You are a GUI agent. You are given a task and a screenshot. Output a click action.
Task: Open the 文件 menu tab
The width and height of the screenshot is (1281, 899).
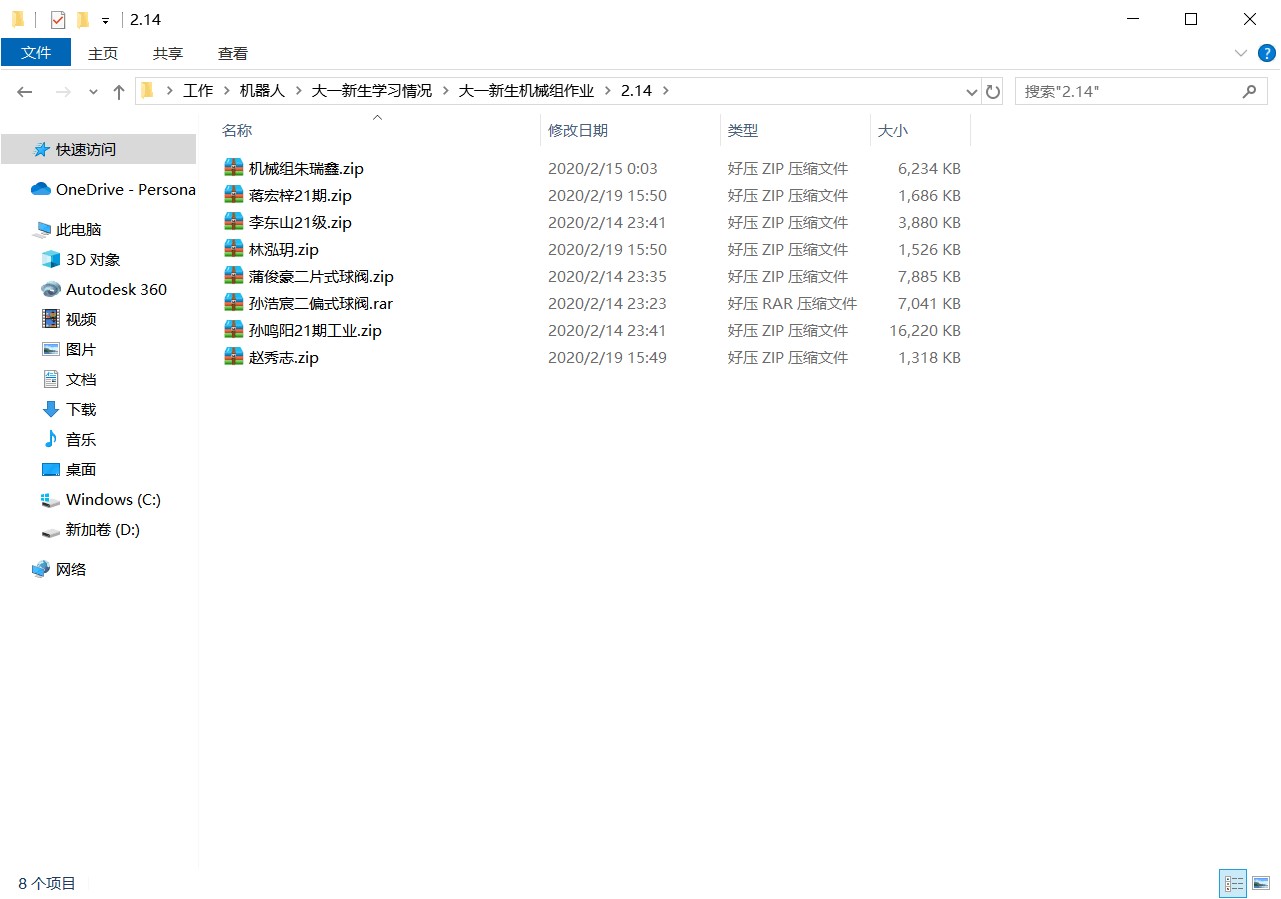click(x=36, y=53)
